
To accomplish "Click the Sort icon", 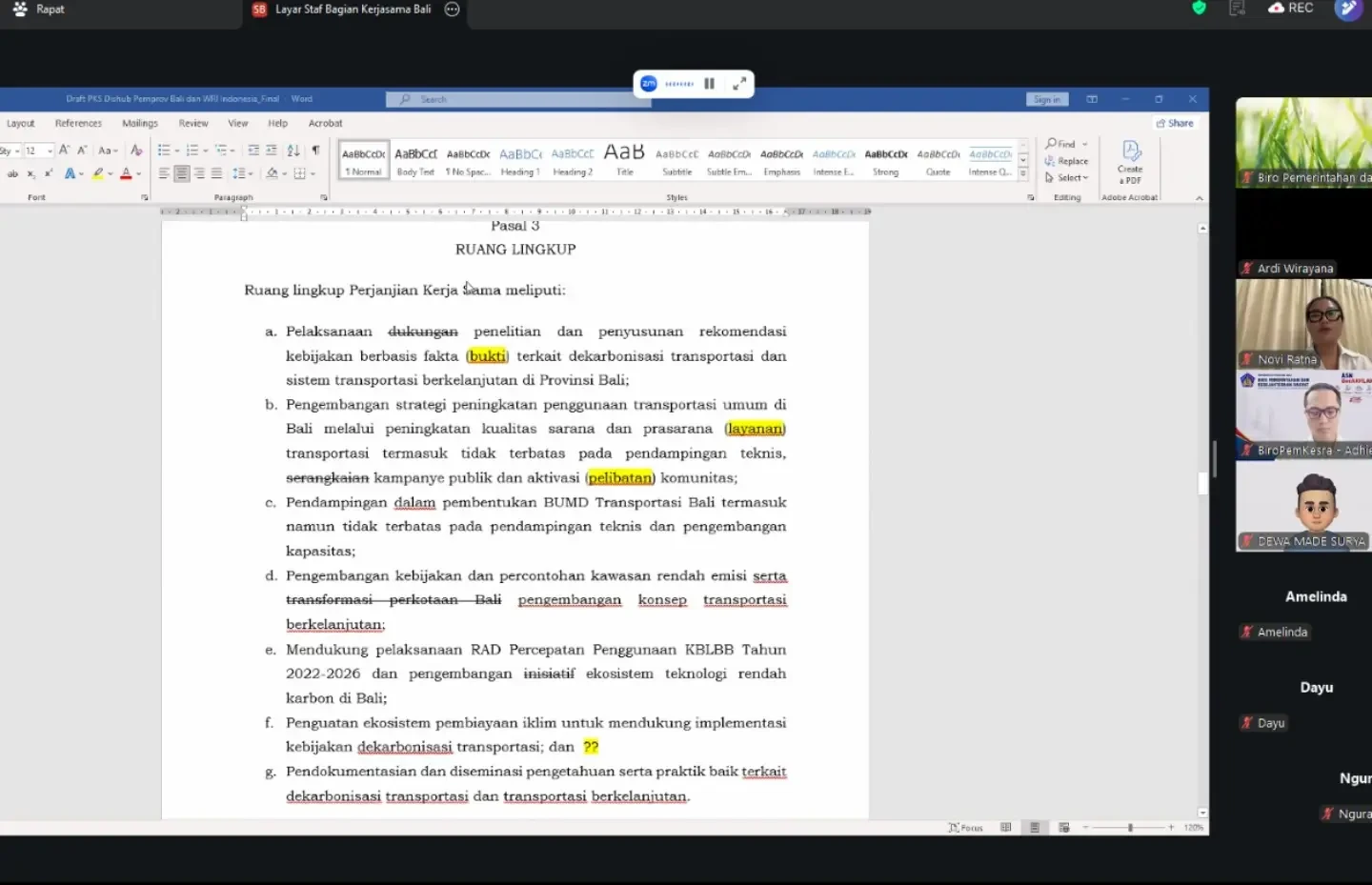I will [293, 151].
